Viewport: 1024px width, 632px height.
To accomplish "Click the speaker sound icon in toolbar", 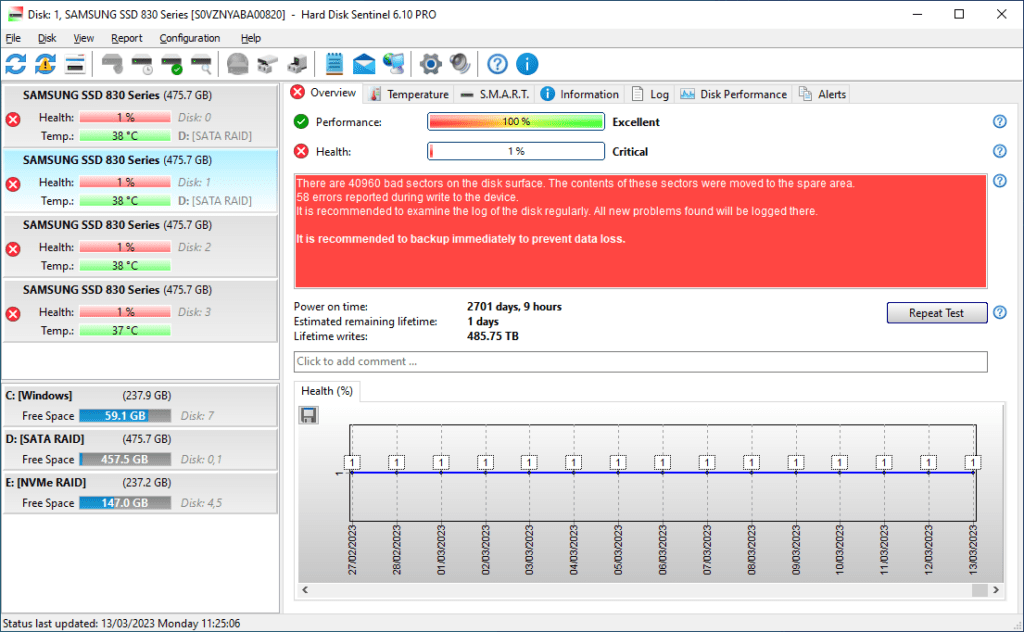I will tap(460, 65).
